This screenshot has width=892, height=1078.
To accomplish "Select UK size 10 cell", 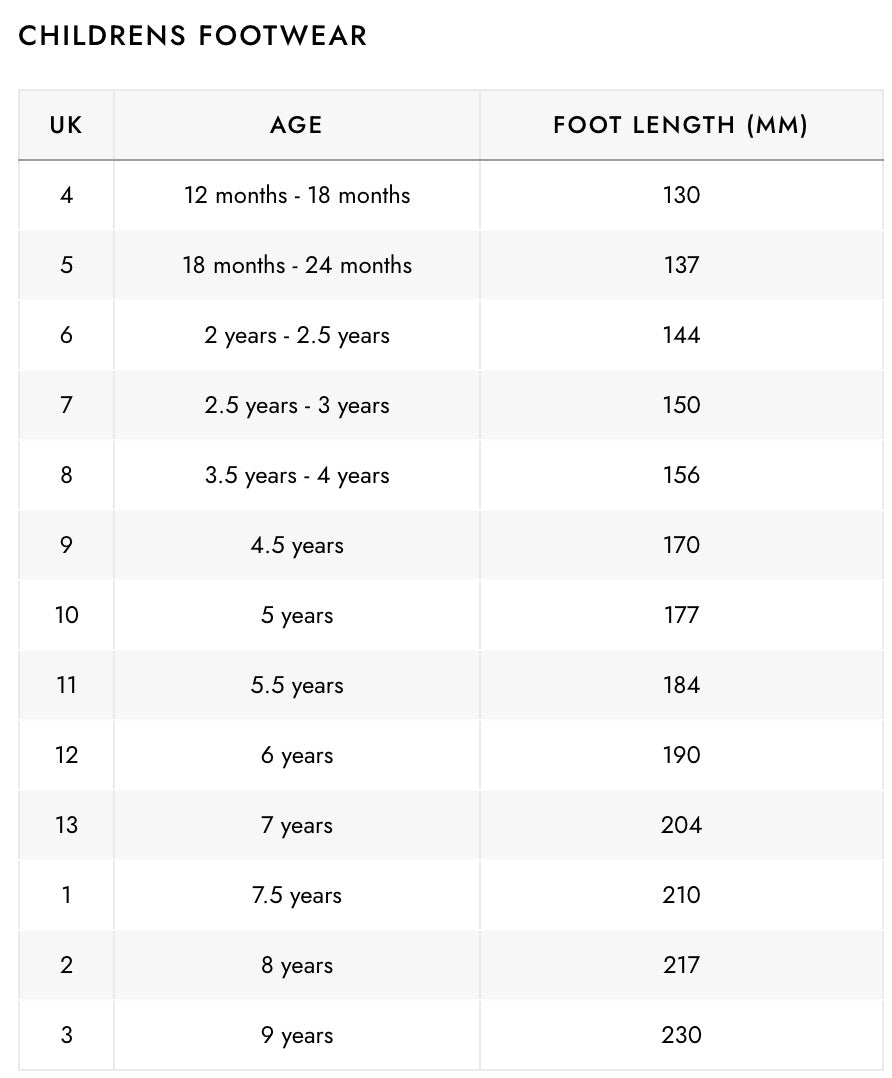I will point(66,615).
